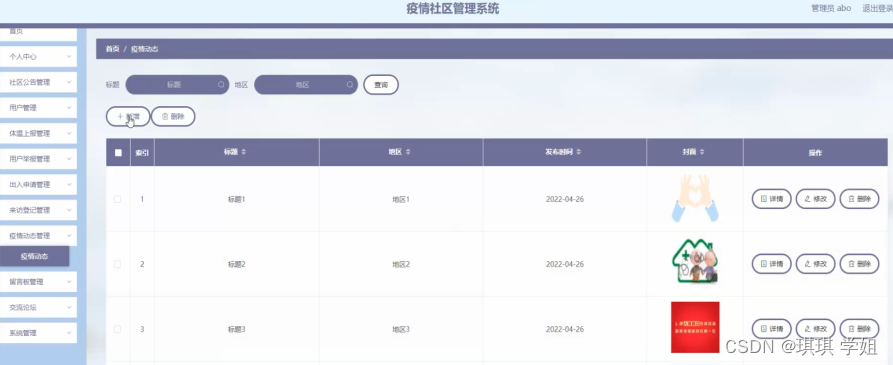Click 修改 for row 标题2
This screenshot has height=365, width=893.
click(x=816, y=264)
